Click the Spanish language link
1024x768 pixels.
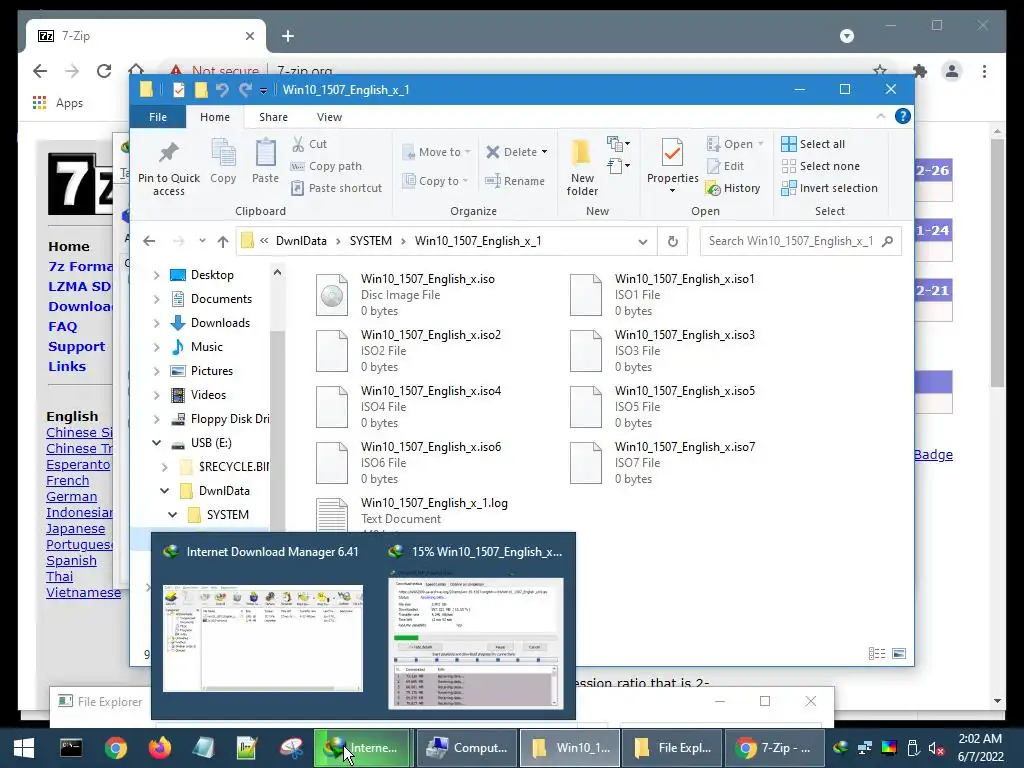click(x=71, y=561)
